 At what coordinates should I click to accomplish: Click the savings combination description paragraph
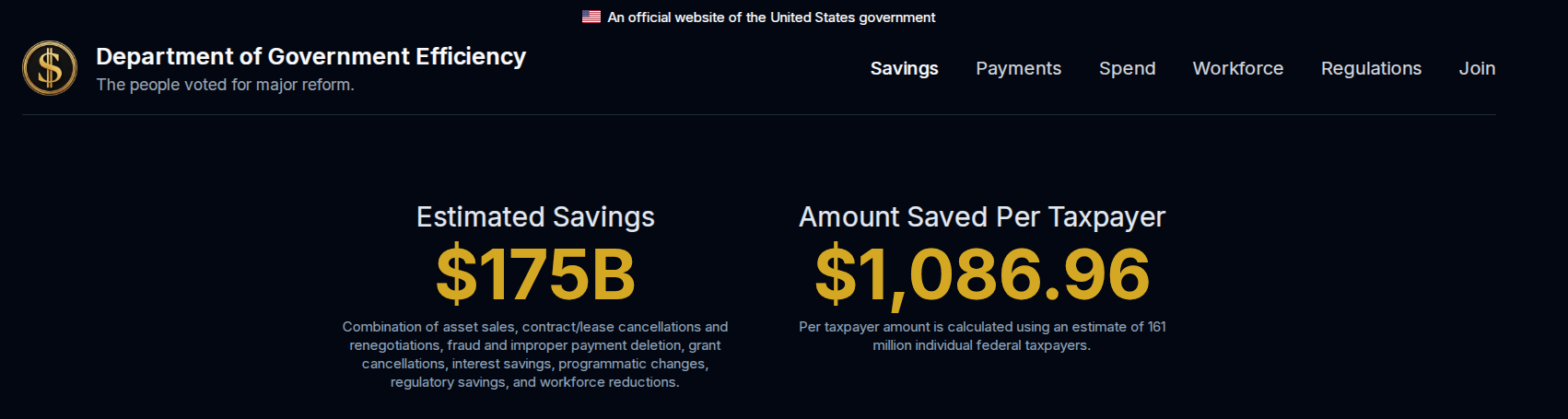(535, 355)
